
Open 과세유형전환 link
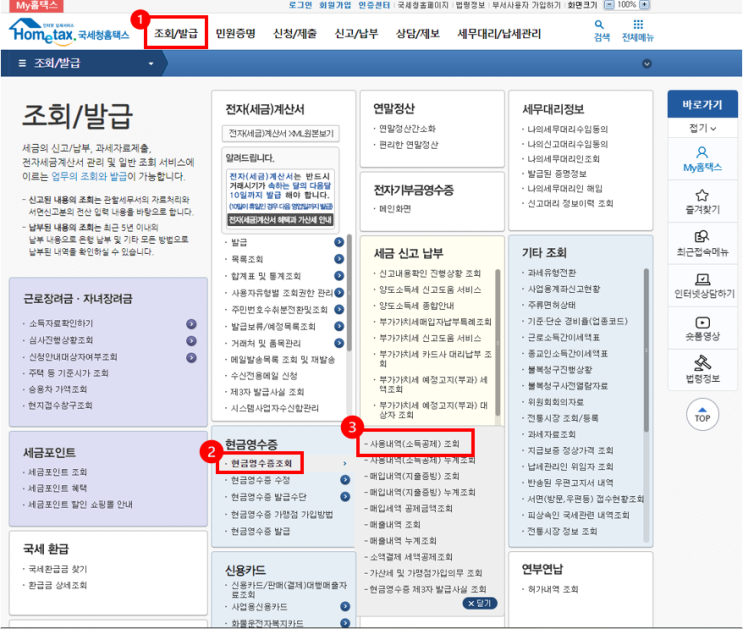pos(552,273)
